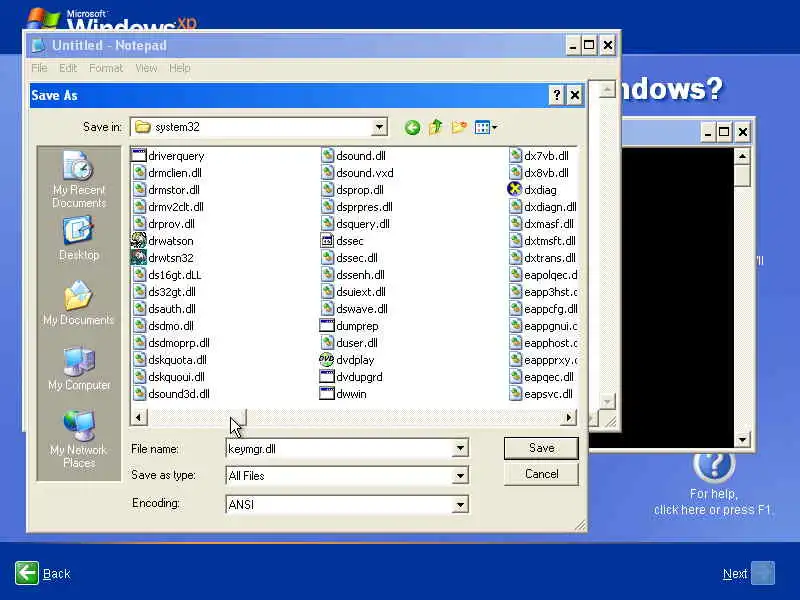The width and height of the screenshot is (800, 600).
Task: Open Notepad Format menu
Action: pos(106,68)
